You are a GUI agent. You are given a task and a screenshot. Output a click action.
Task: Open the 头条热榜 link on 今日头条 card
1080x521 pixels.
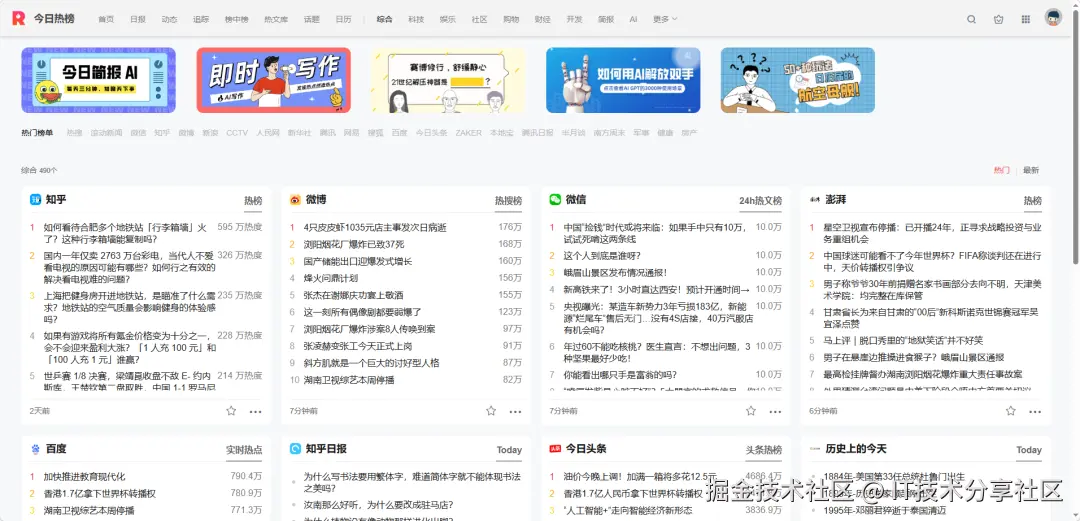[x=764, y=450]
